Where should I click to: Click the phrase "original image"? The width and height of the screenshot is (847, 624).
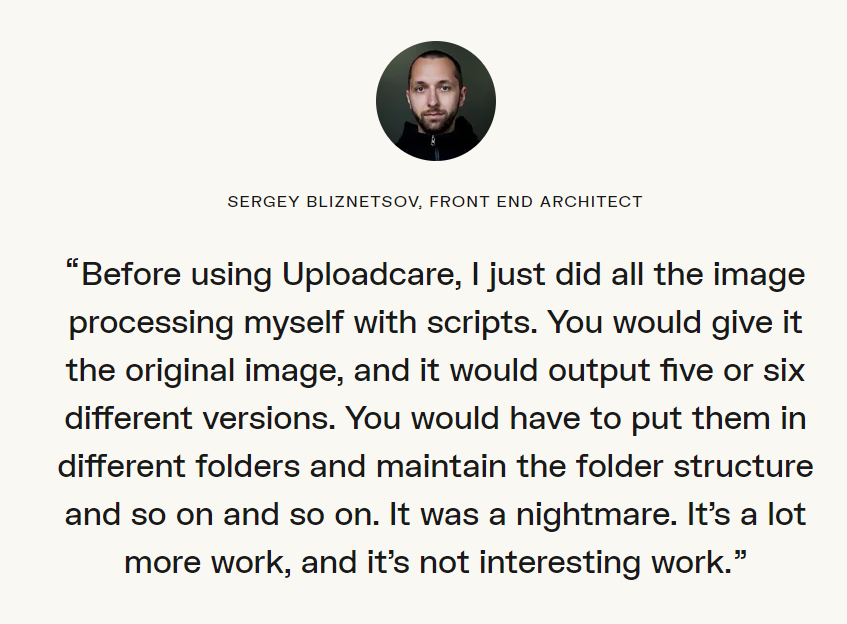232,372
